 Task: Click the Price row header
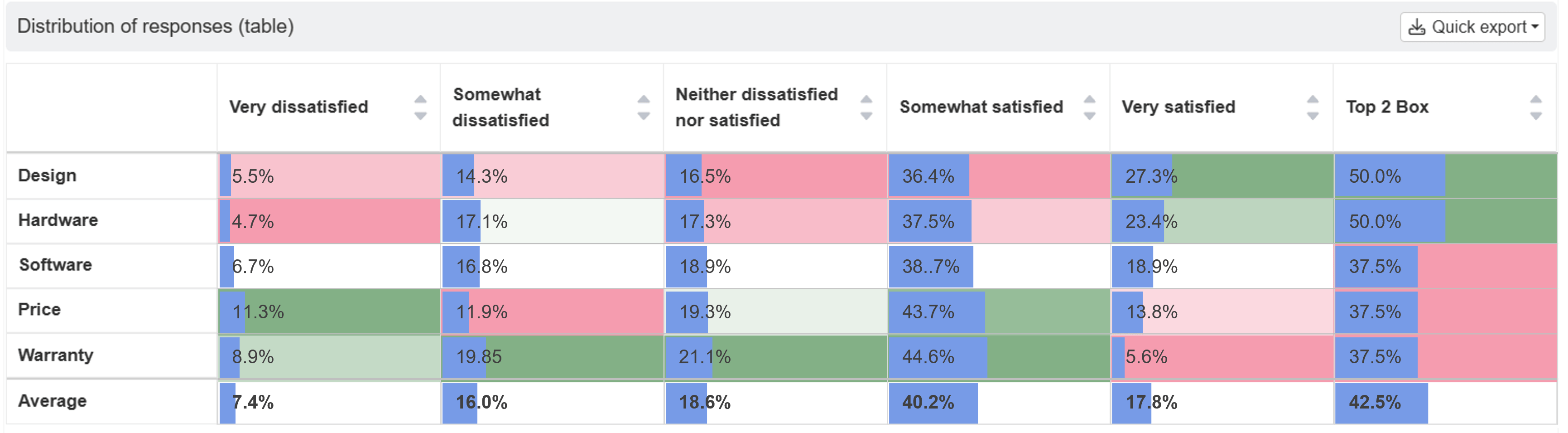[x=39, y=309]
